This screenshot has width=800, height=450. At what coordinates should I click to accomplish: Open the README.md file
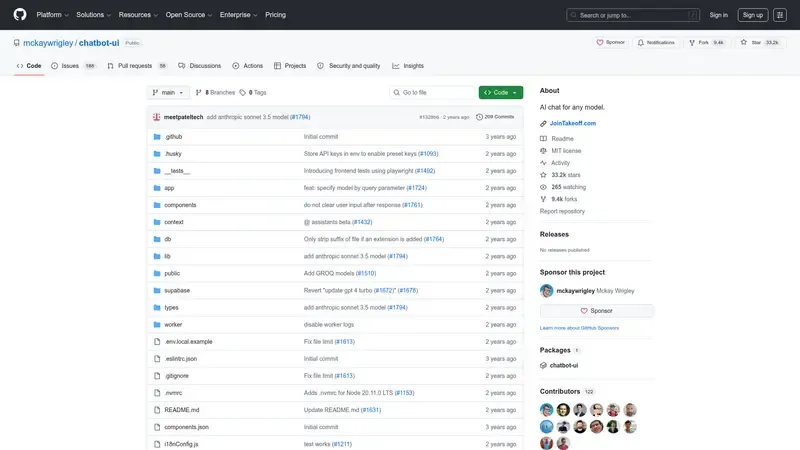[x=182, y=410]
